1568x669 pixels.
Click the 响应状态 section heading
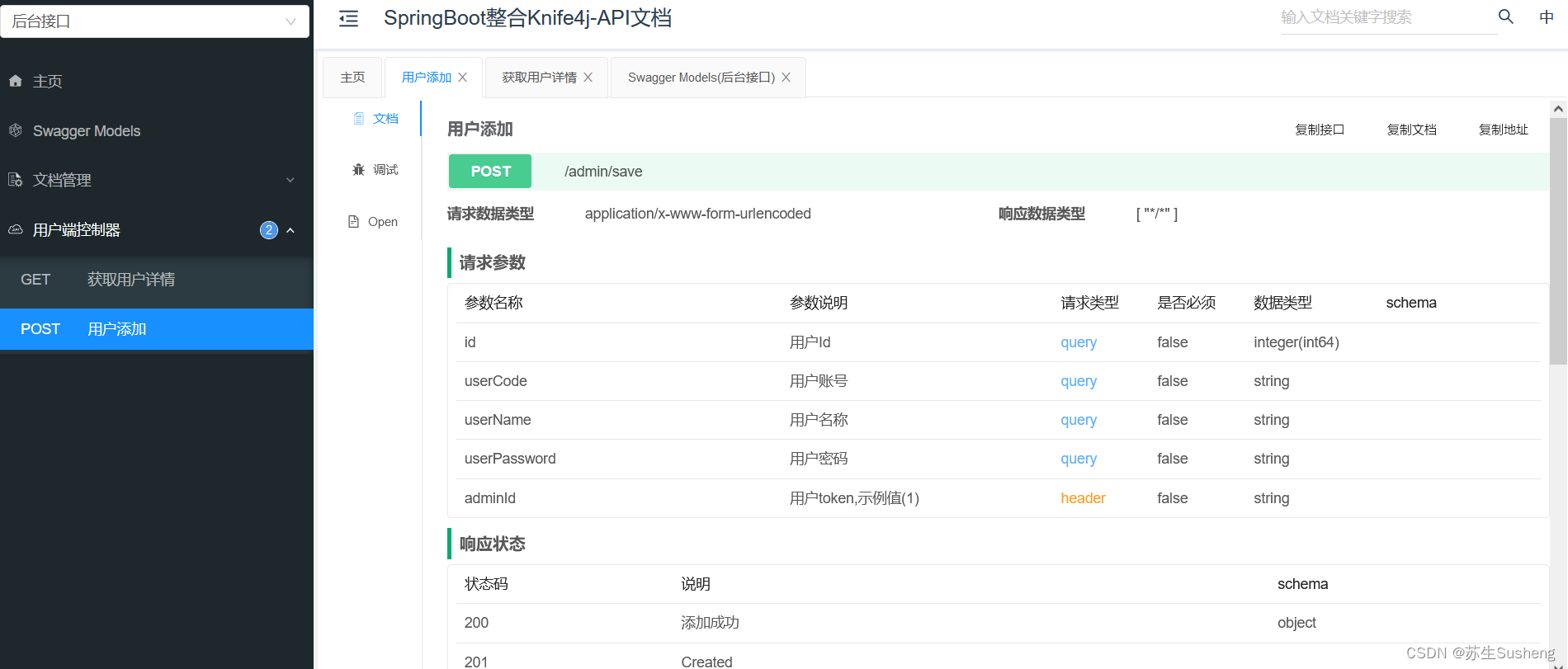tap(493, 544)
